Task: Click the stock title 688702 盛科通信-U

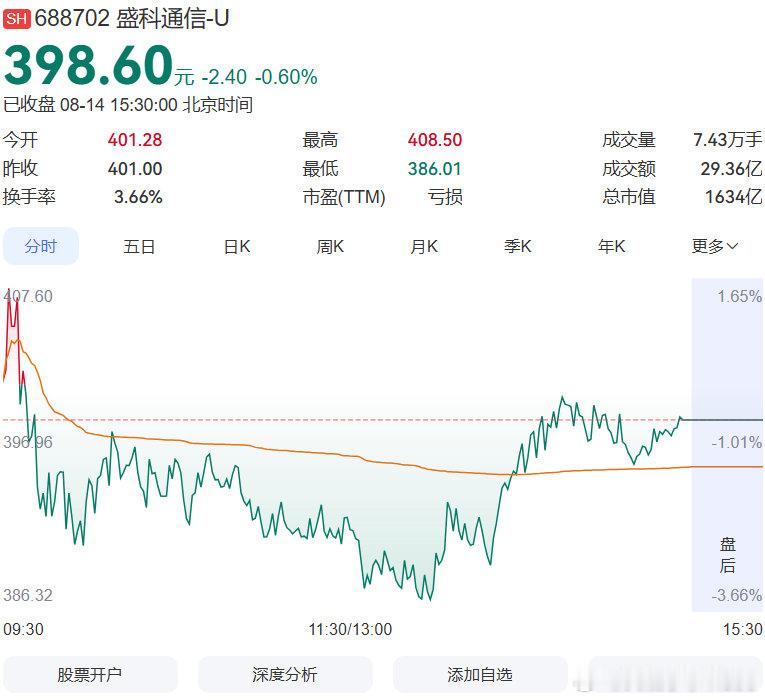Action: click(132, 19)
